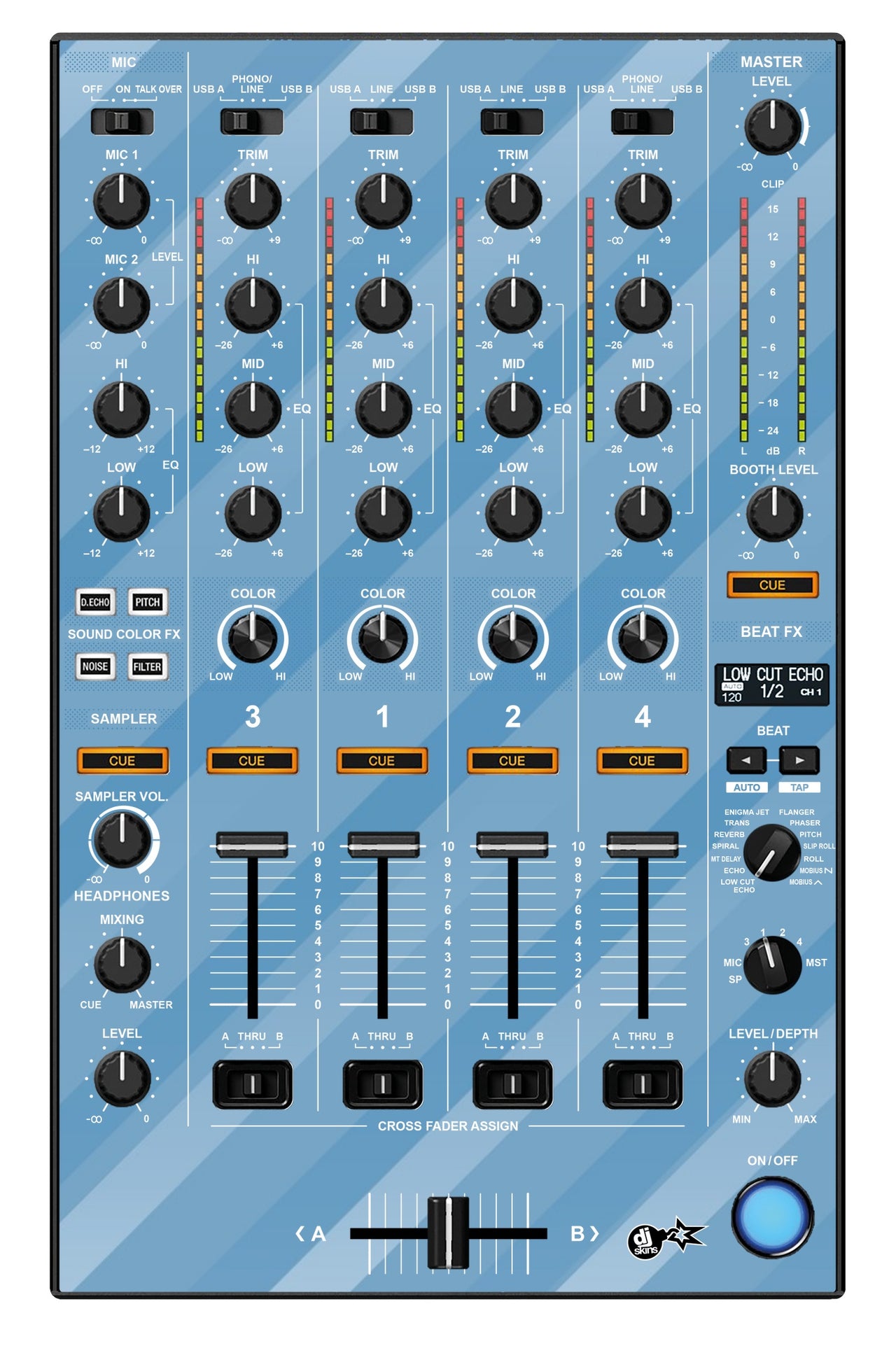This screenshot has width=896, height=1346.
Task: Flip channel 1 crossfader assign A/THRU/B switch
Action: 382,1084
